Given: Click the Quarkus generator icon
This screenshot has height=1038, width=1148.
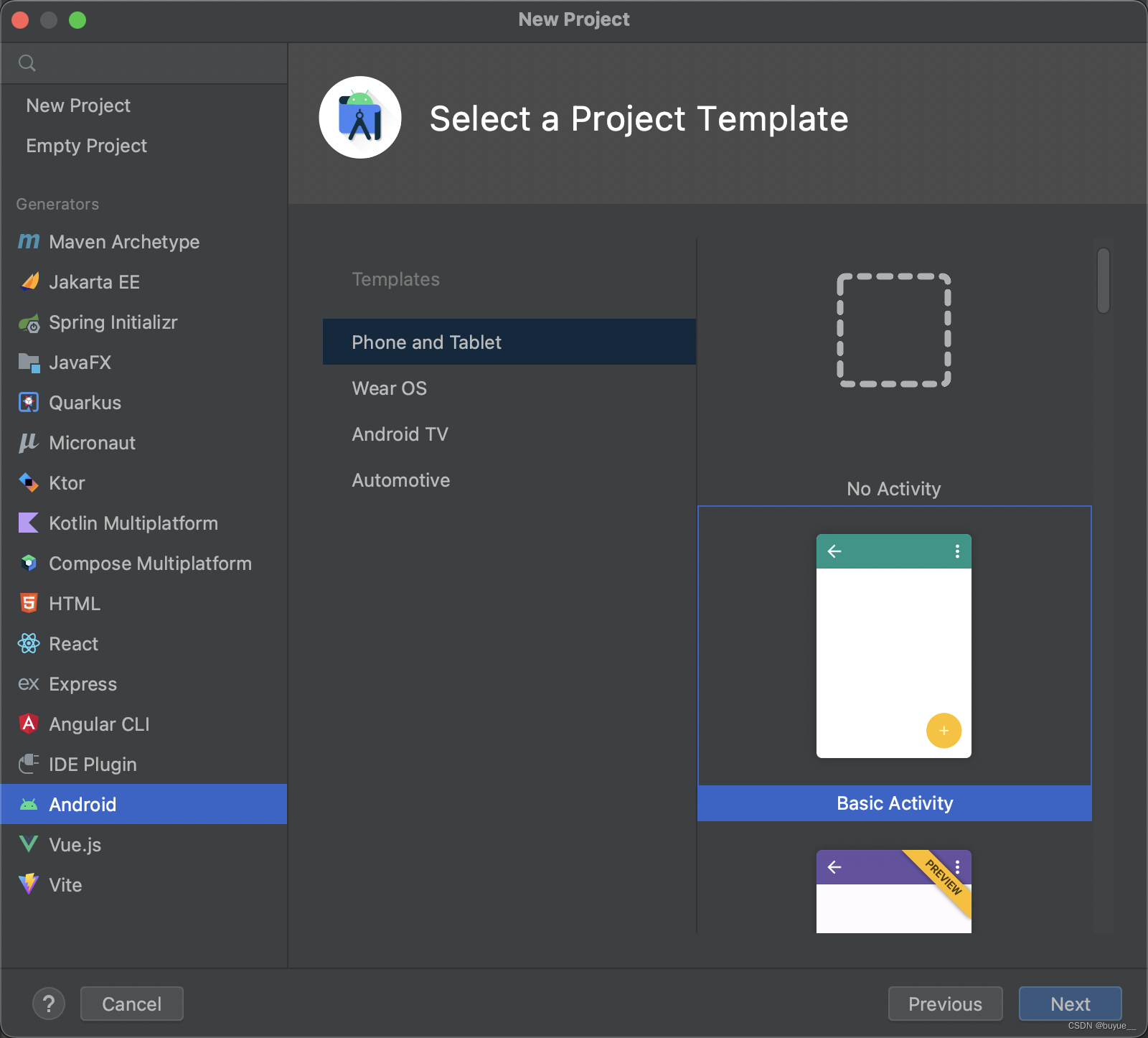Looking at the screenshot, I should click(x=29, y=403).
